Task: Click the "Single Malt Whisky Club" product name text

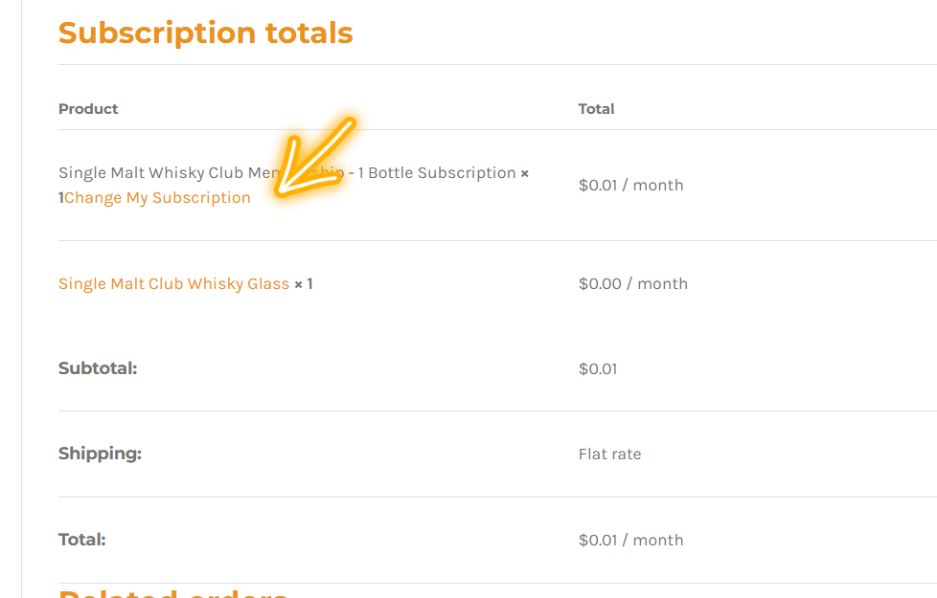Action: click(150, 173)
